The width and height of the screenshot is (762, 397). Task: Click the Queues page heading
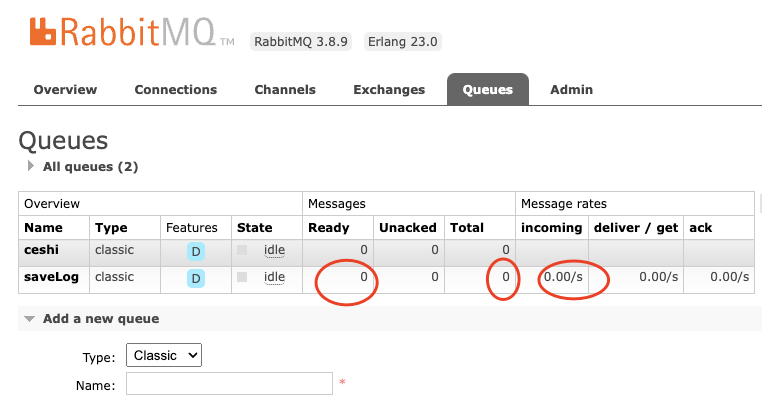tap(63, 141)
